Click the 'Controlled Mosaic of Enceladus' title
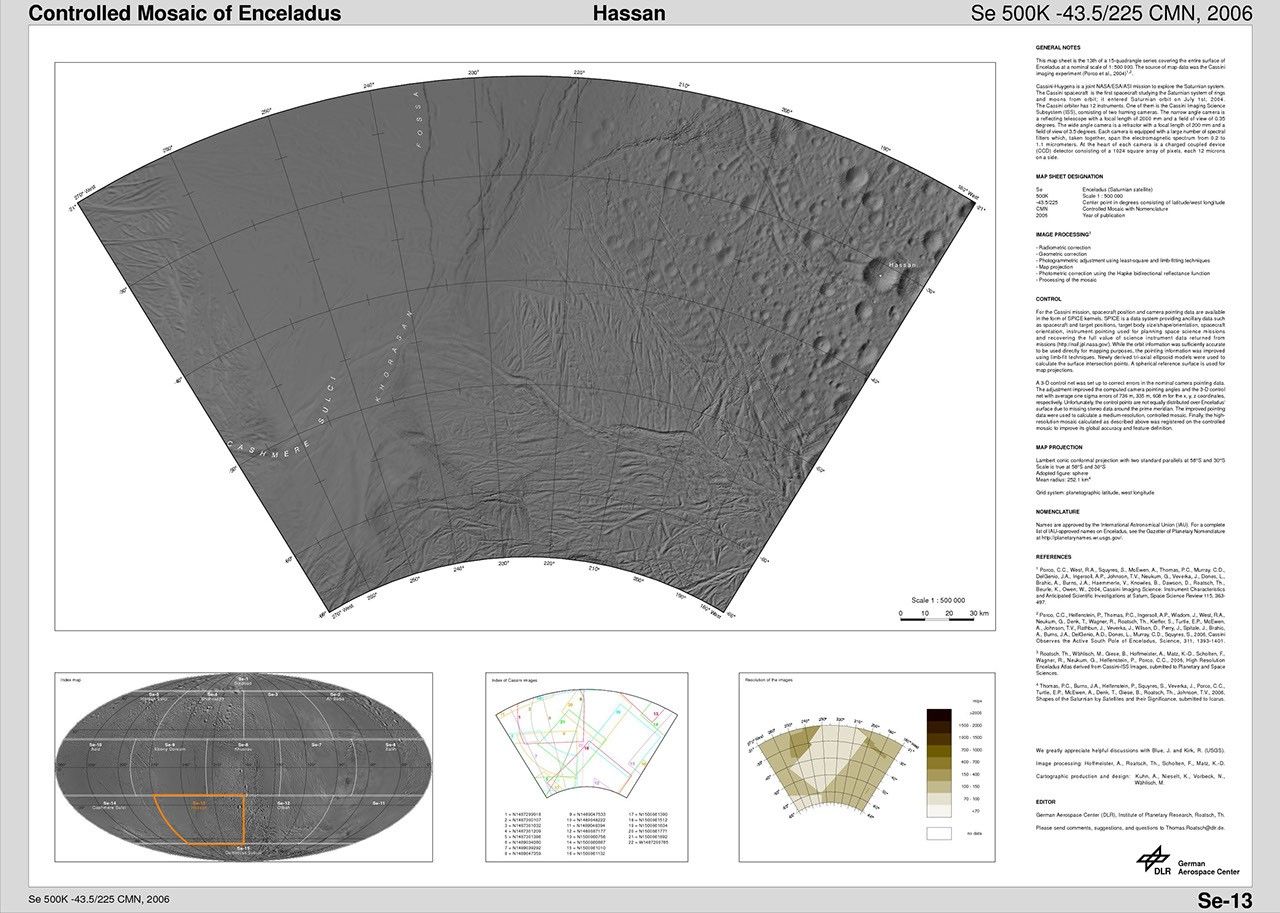 click(185, 13)
